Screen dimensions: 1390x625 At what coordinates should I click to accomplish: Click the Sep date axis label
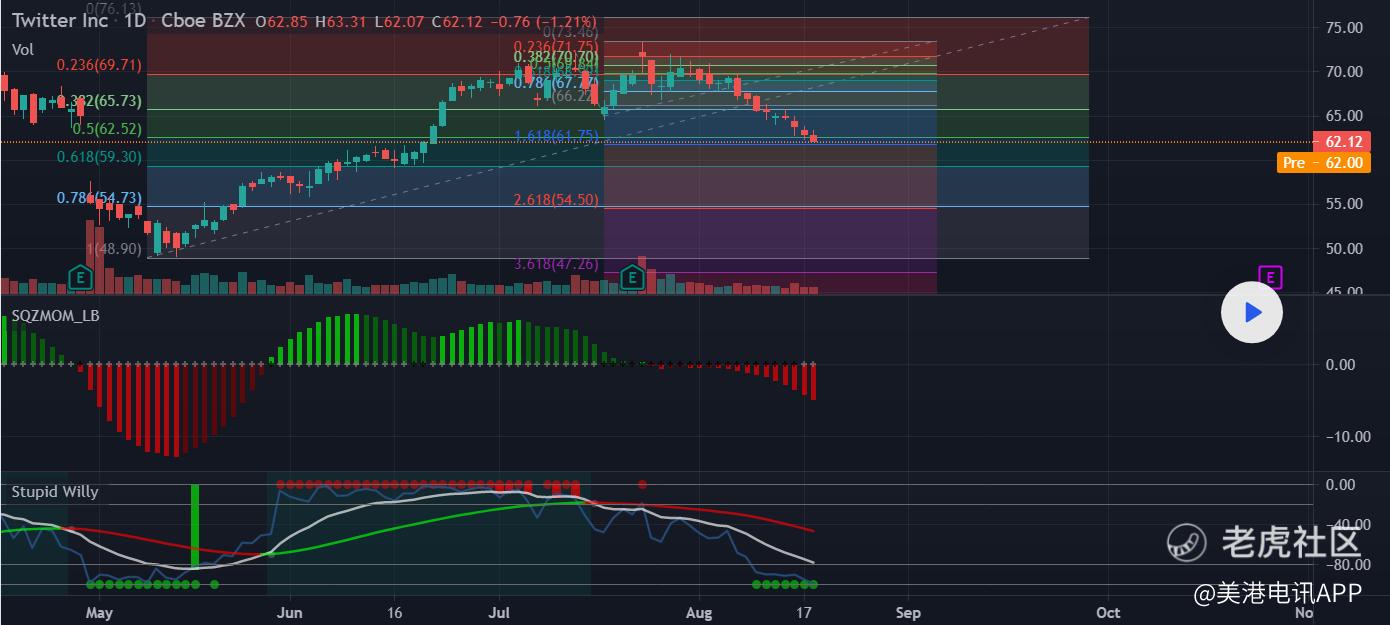908,612
